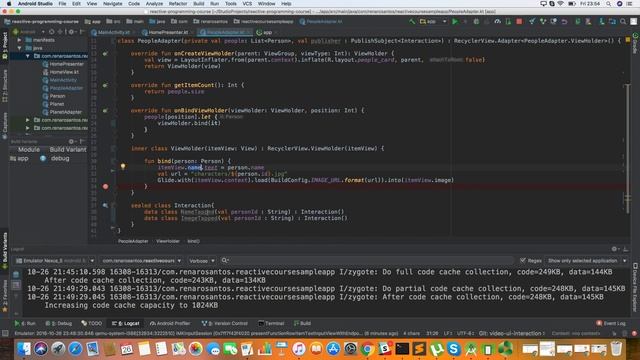Click the Favorites side panel tab
Image resolution: width=640 pixels, height=360 pixels.
[x=4, y=296]
